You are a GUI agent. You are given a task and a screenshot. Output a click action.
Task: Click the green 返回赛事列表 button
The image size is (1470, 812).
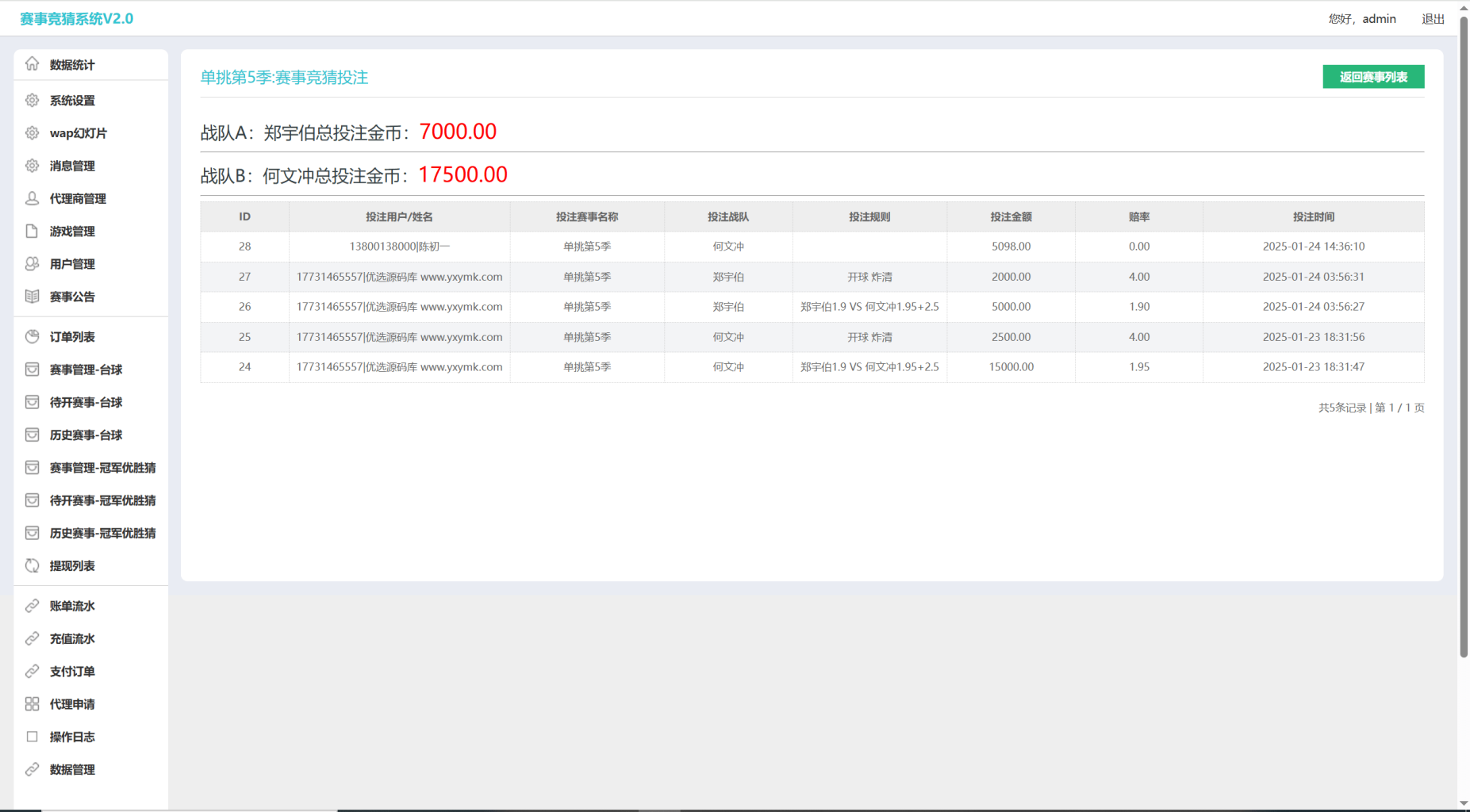(x=1373, y=77)
